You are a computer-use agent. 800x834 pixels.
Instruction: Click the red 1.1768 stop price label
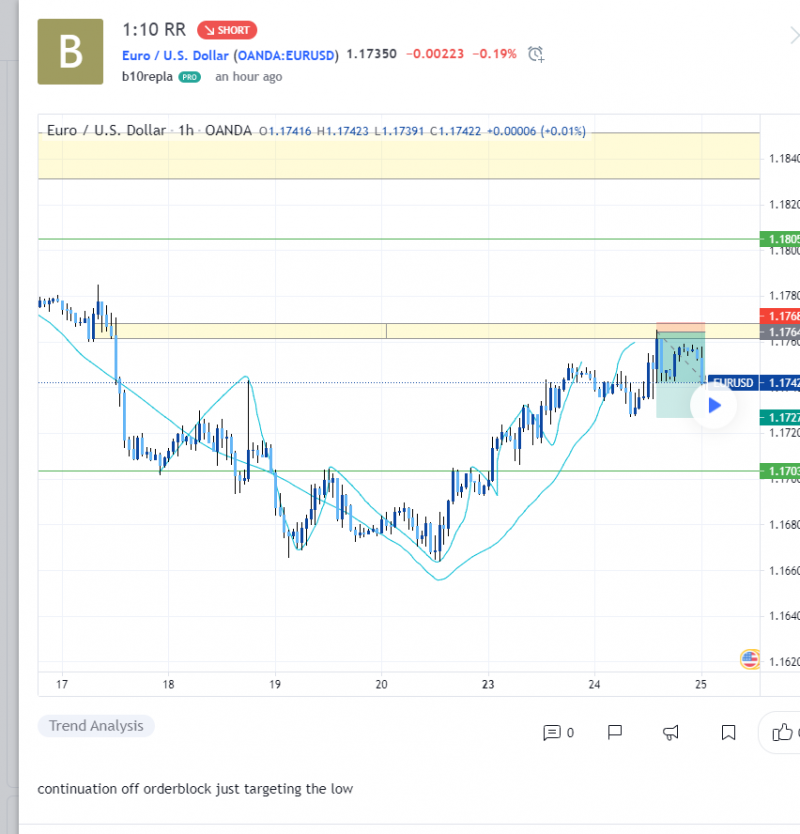pyautogui.click(x=780, y=316)
